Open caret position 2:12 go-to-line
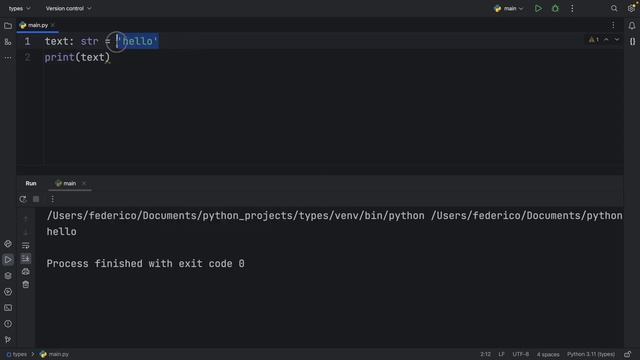The width and height of the screenshot is (640, 360). (x=485, y=354)
